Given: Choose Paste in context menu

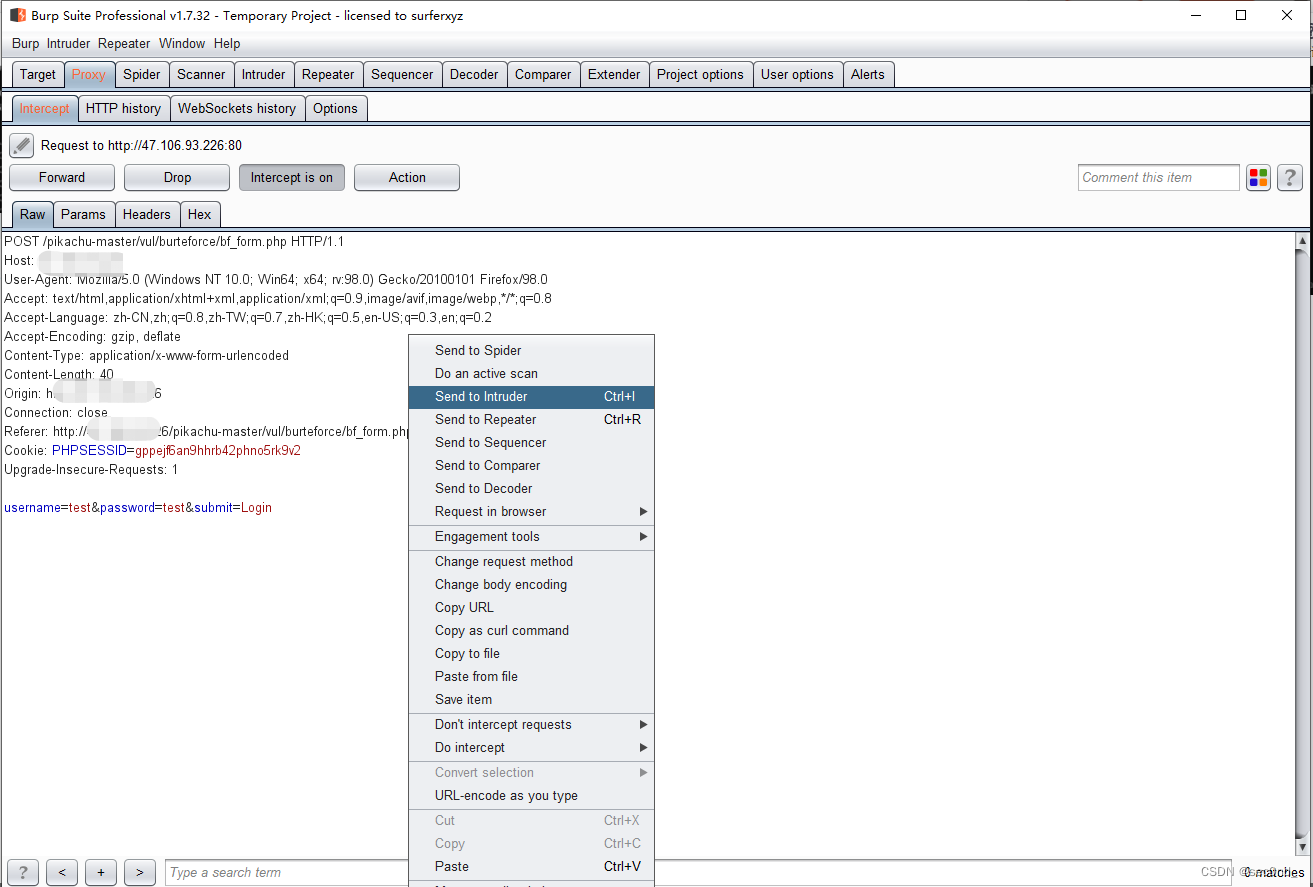Looking at the screenshot, I should (531, 866).
